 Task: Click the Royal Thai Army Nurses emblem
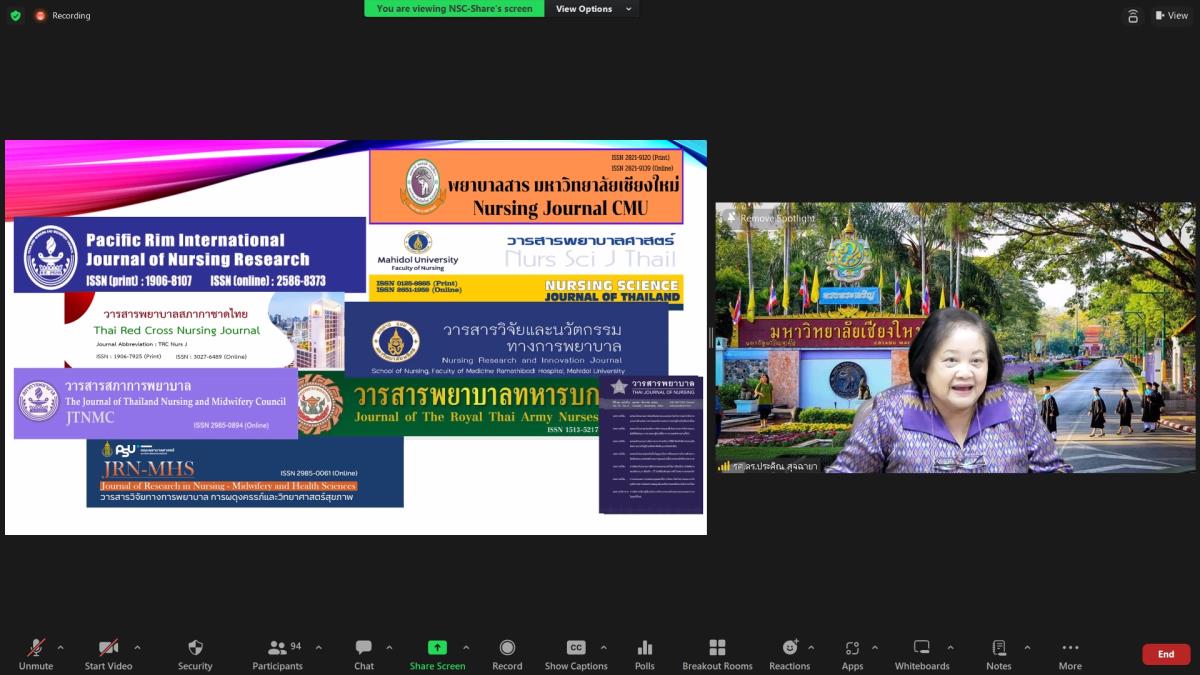319,404
